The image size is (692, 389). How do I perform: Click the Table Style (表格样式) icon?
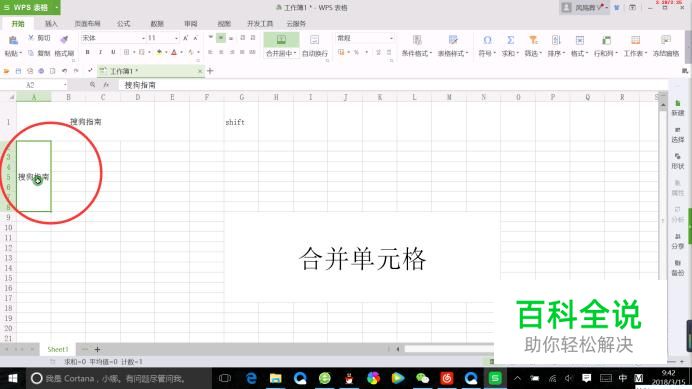click(453, 40)
